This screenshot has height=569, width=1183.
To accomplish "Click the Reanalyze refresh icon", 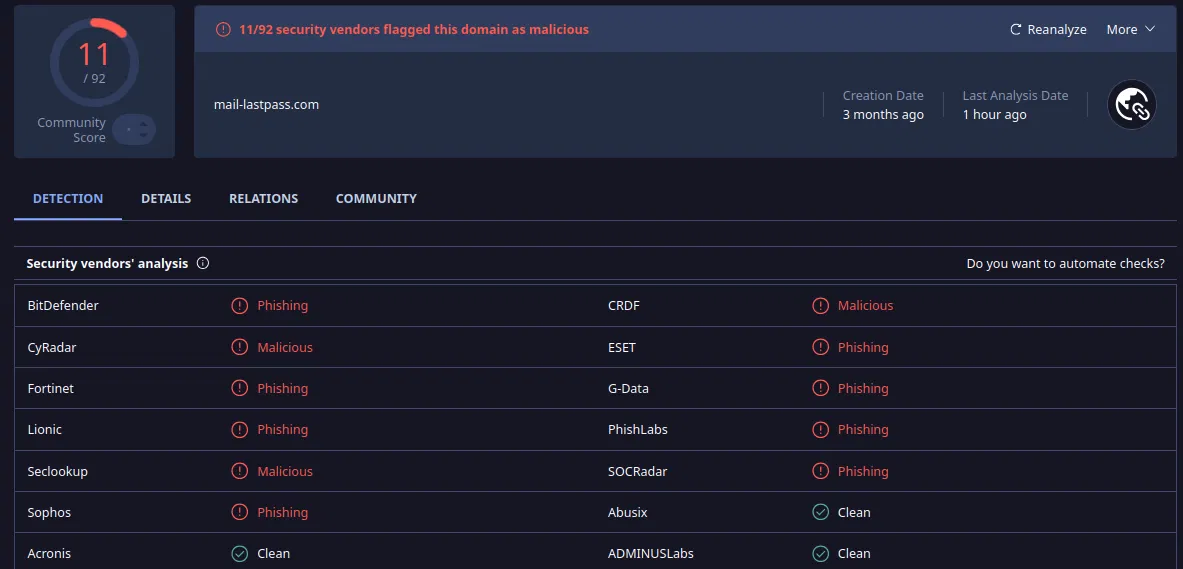I will point(1016,30).
